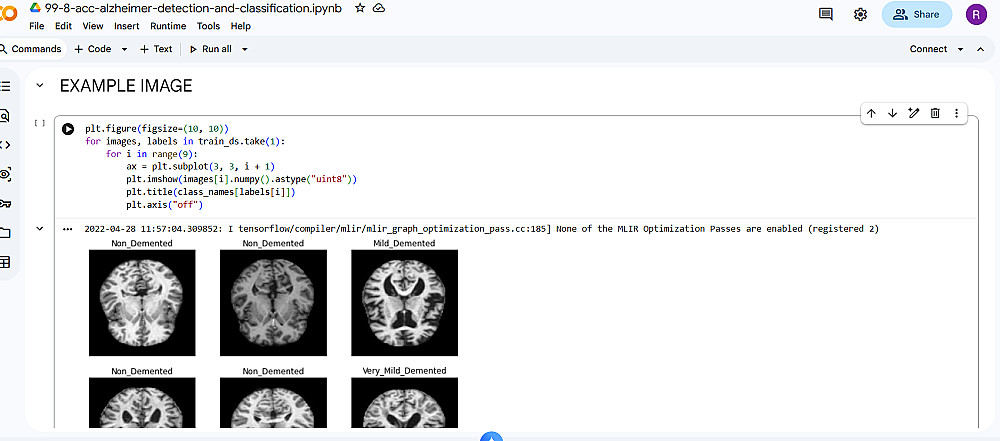Add a Text cell button
The image size is (1000, 441).
(x=156, y=49)
